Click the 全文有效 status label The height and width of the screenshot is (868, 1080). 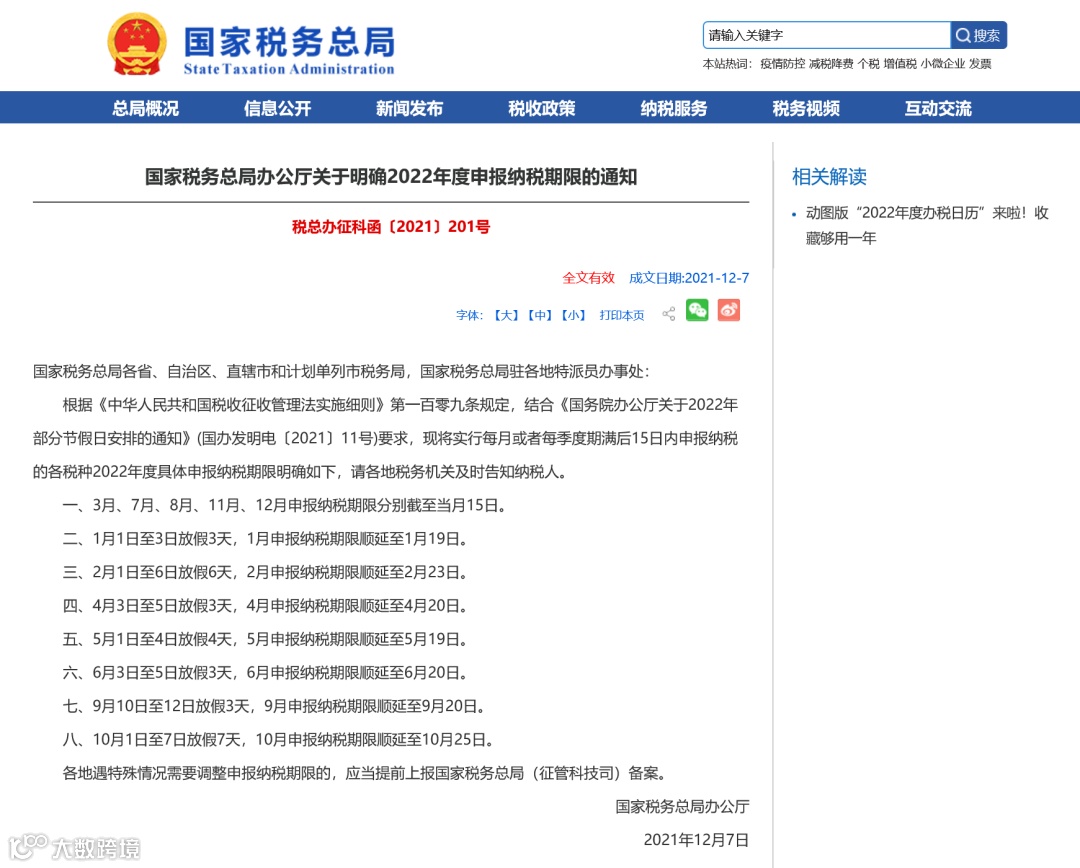coord(588,278)
